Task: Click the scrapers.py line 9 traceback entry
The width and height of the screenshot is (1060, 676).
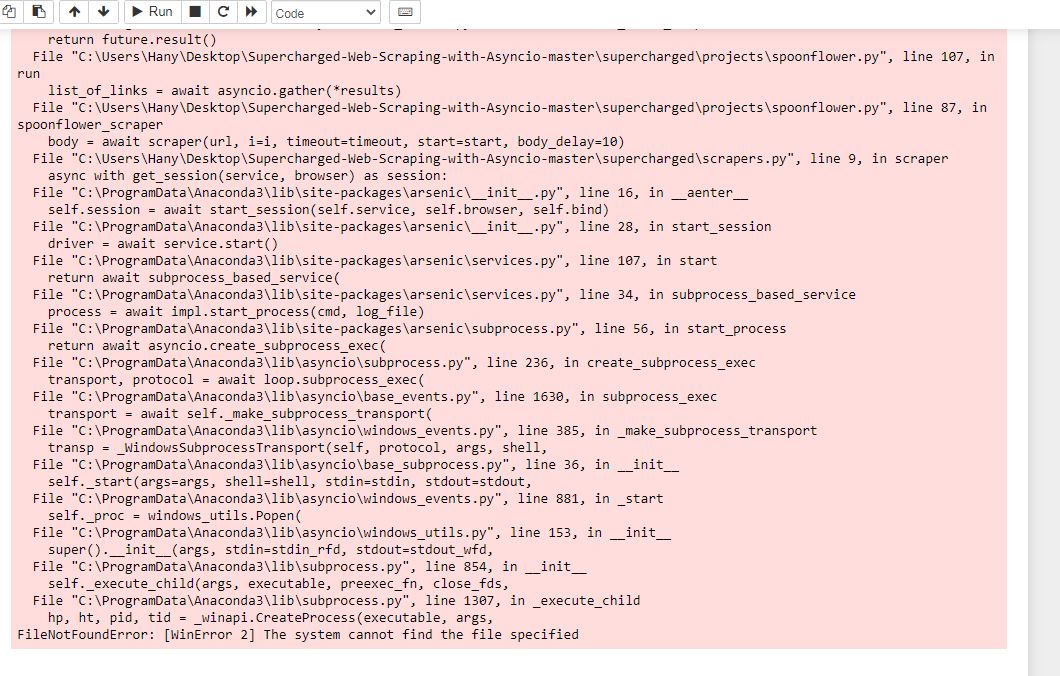Action: pos(490,159)
